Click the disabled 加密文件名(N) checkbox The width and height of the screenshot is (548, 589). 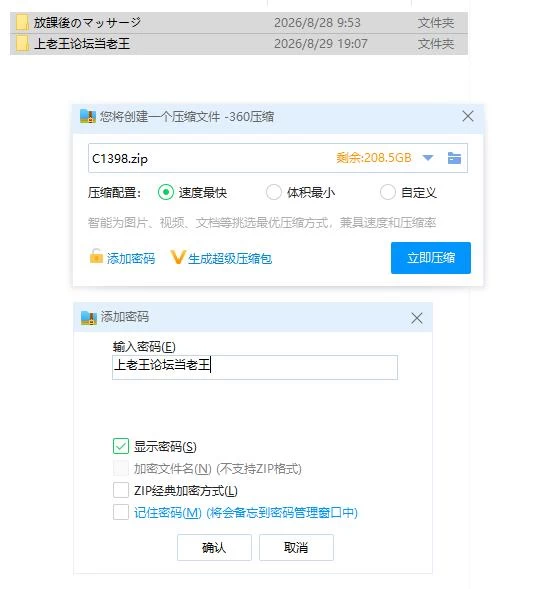point(121,468)
